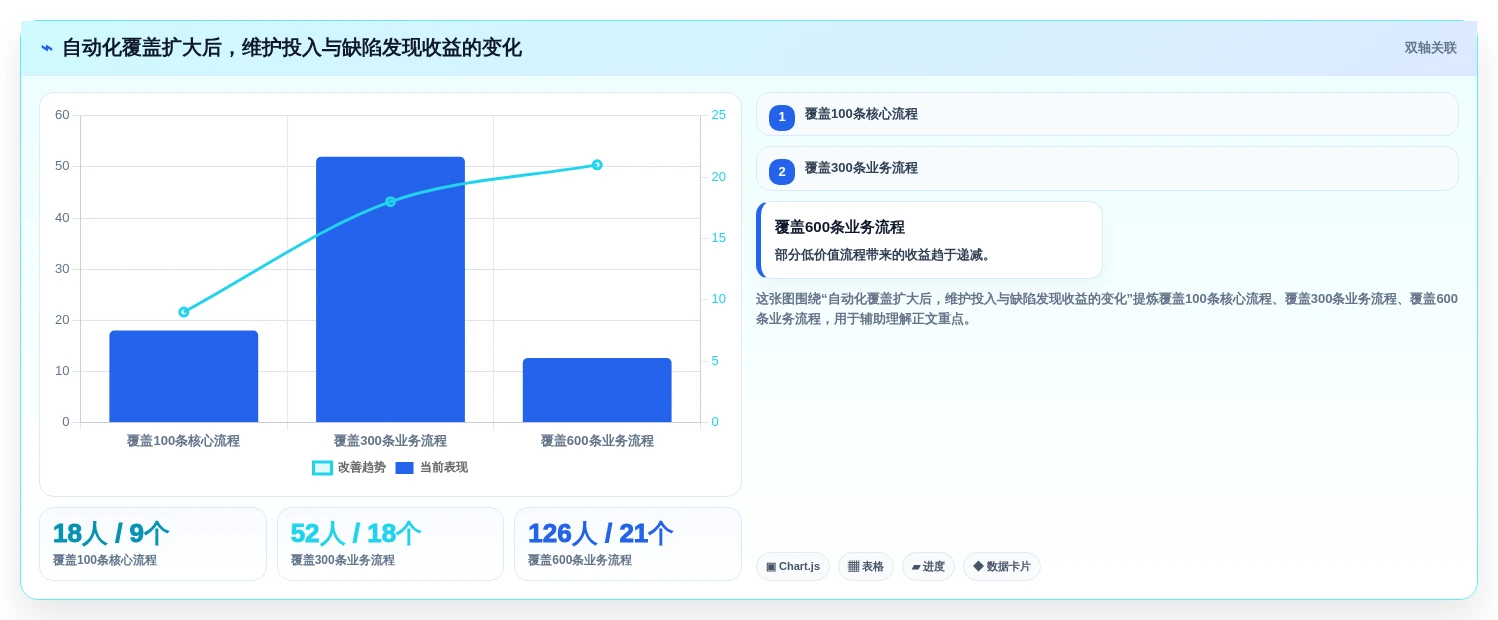Open the 52人 / 18个 data card

390,544
